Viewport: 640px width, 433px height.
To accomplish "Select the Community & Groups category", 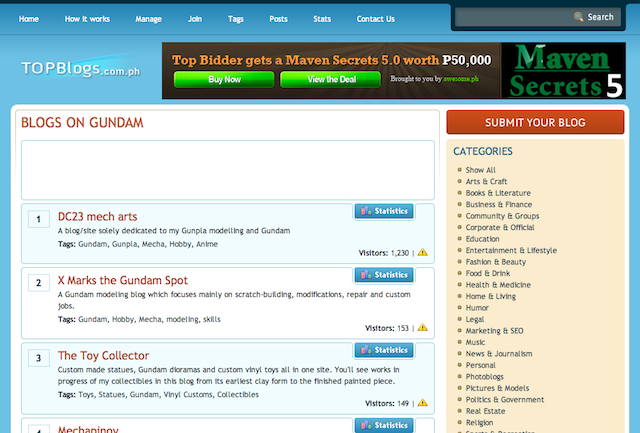I will (x=502, y=216).
